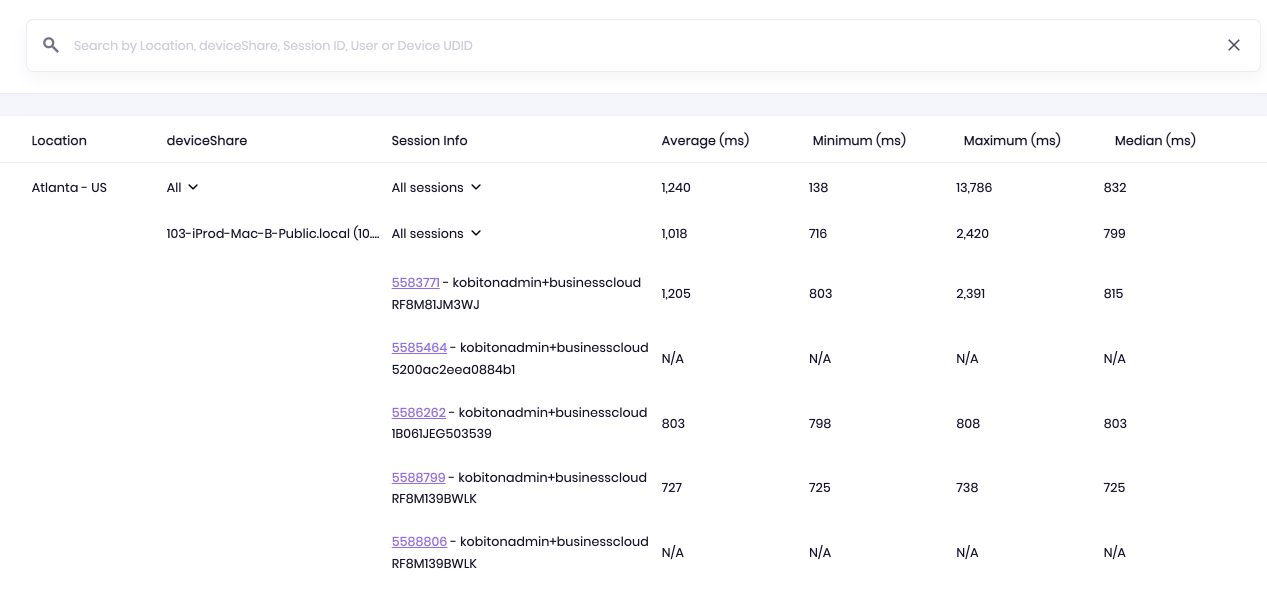
Task: Open All sessions dropdown for 103-iProd-Mac-B-Public.local
Action: coord(437,233)
